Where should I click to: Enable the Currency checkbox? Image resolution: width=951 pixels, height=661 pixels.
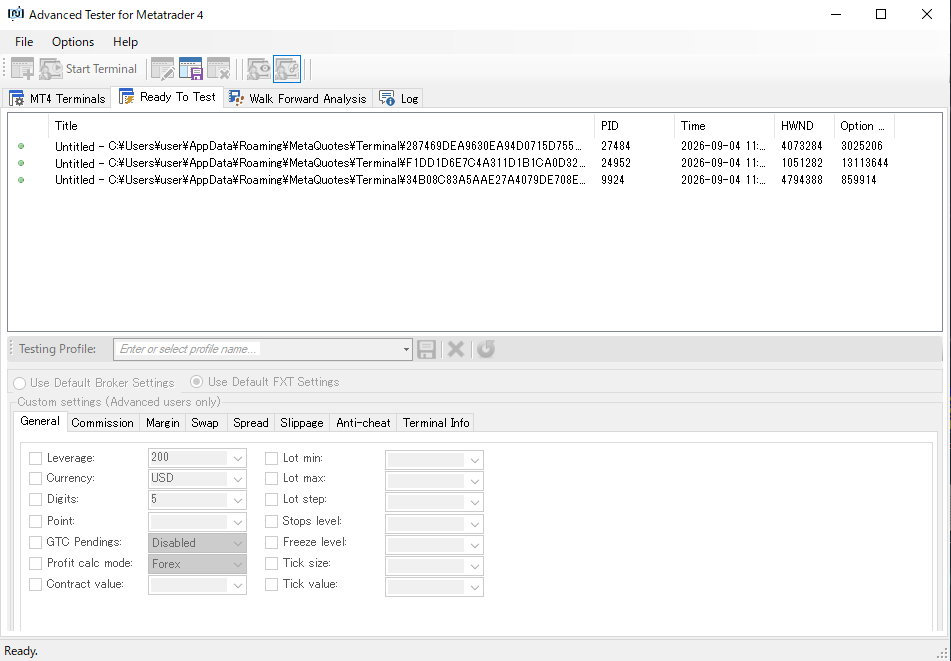(x=36, y=478)
